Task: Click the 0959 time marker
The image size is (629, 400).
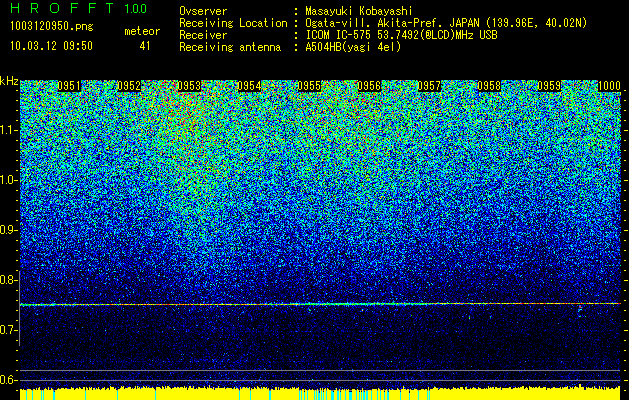Action: click(x=549, y=86)
